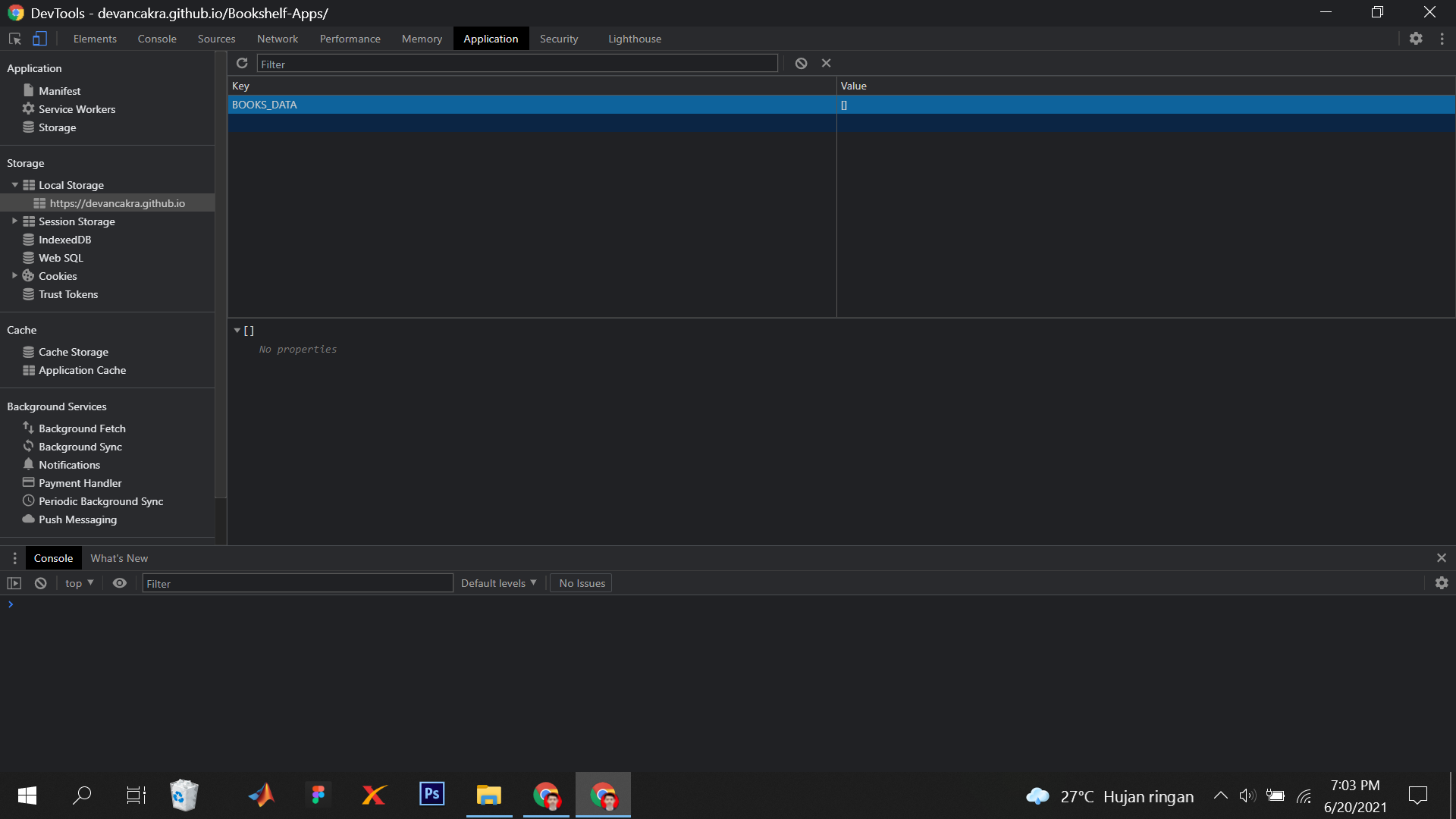Click the storage Filter input field
1456x819 pixels.
pos(517,64)
